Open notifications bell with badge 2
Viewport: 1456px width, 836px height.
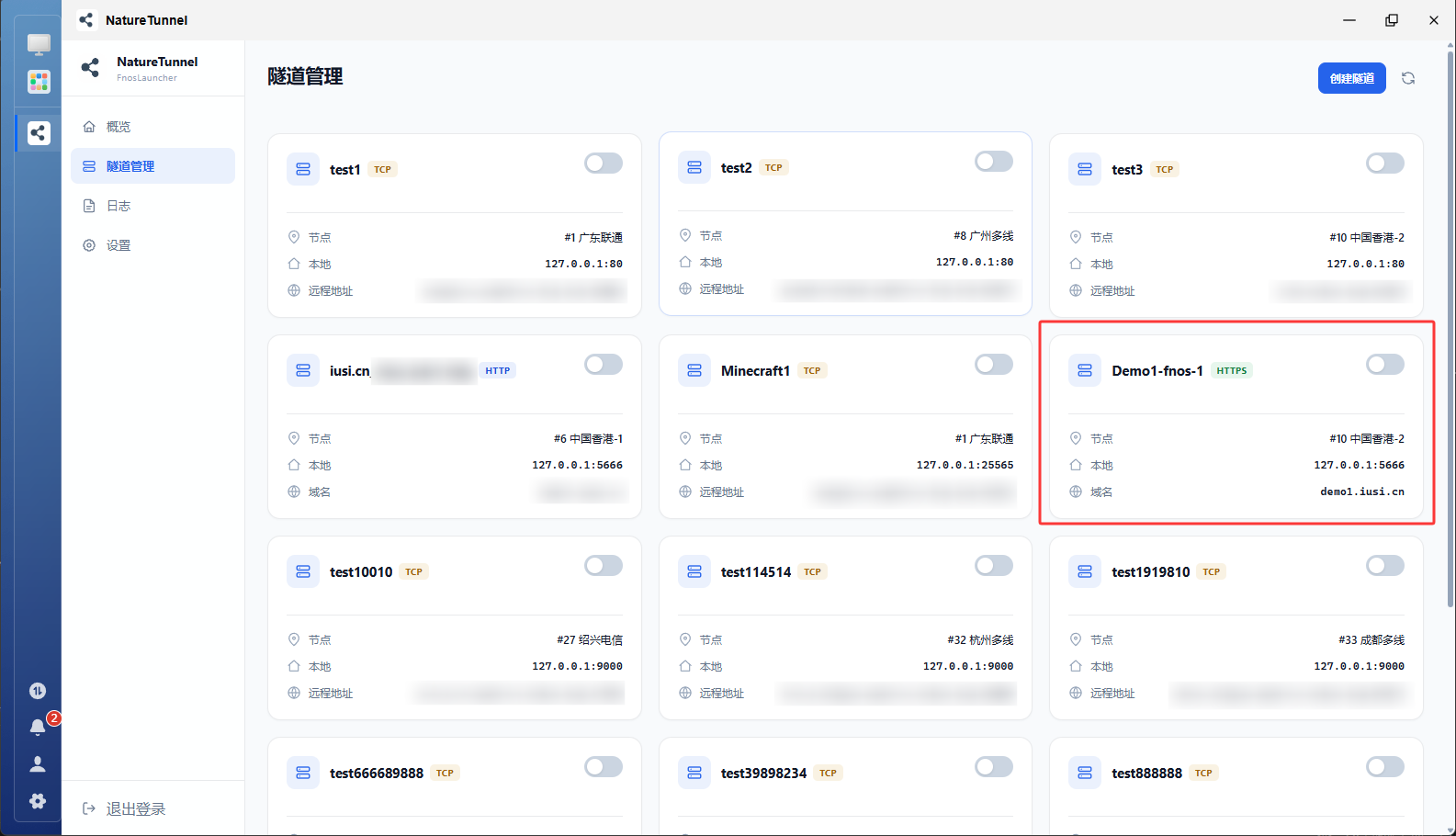(x=39, y=727)
